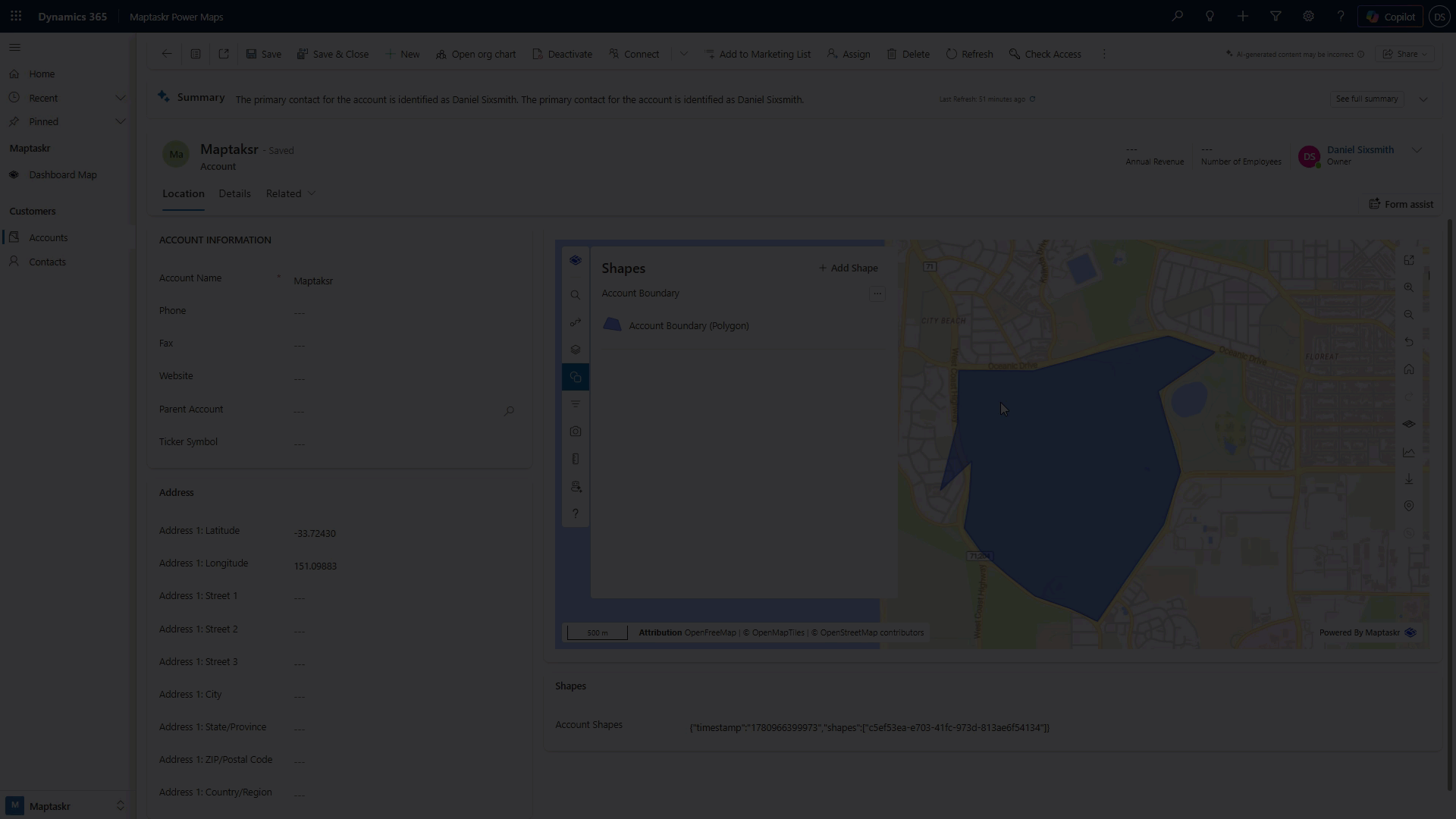The height and width of the screenshot is (819, 1456).
Task: Open Account Boundary more options ellipsis
Action: (x=877, y=293)
